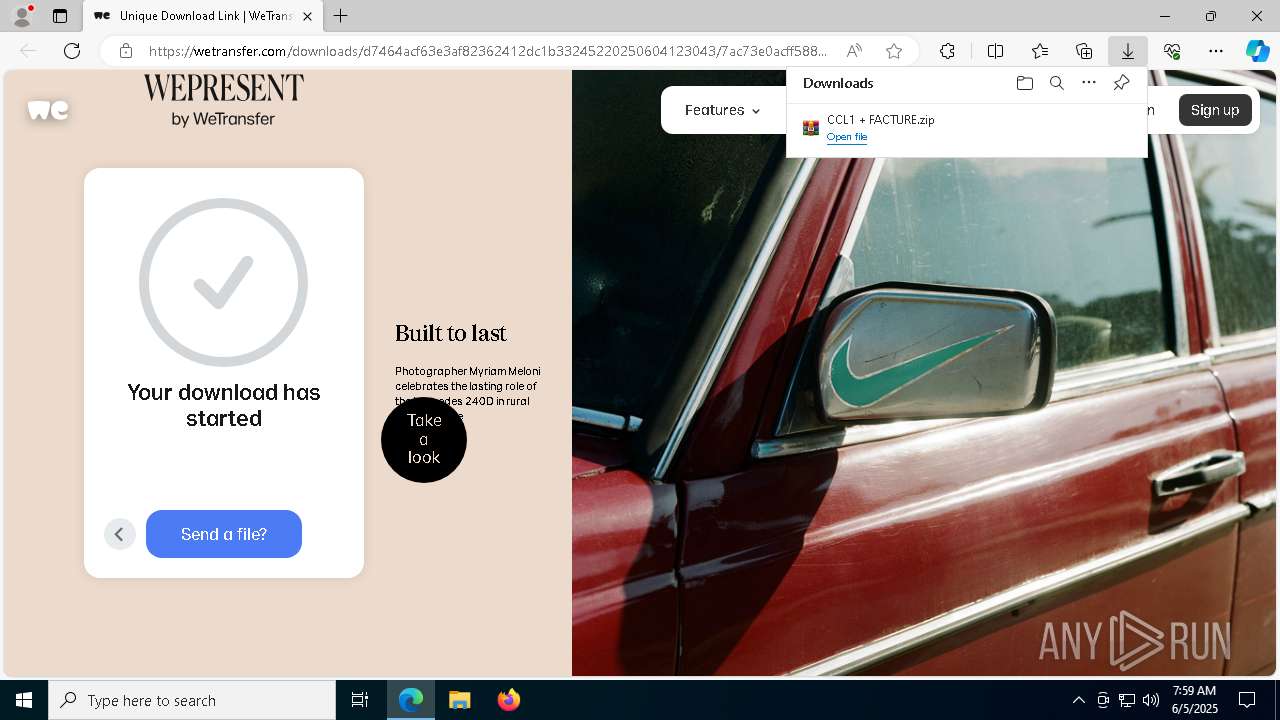Launch Firefox from taskbar
The width and height of the screenshot is (1280, 720).
pyautogui.click(x=508, y=700)
